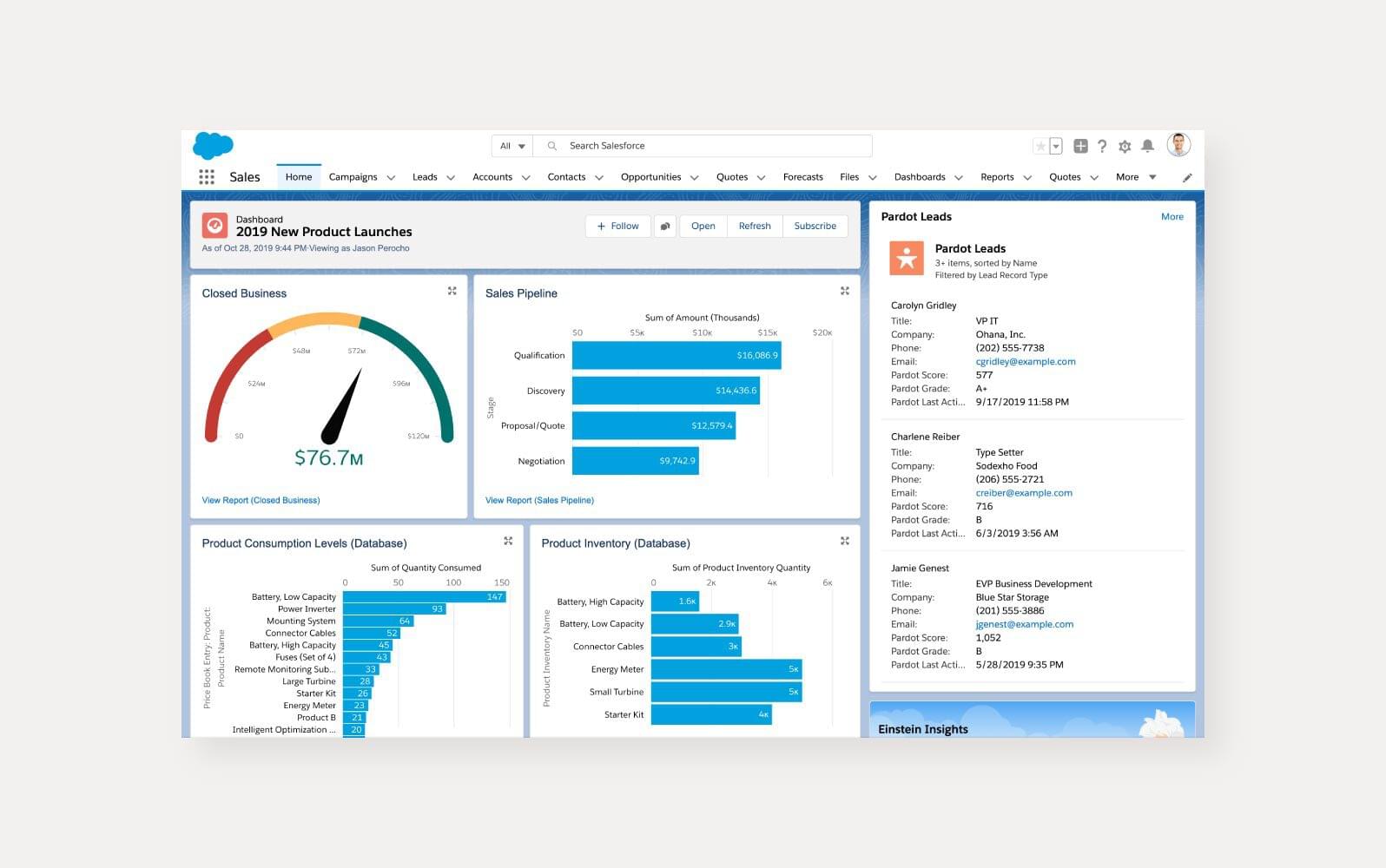Click the Salesforce cloud logo
Screen dimensions: 1386x868
coord(213,146)
